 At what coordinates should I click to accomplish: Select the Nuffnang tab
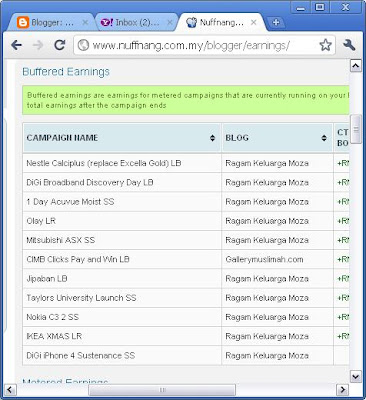click(x=222, y=22)
